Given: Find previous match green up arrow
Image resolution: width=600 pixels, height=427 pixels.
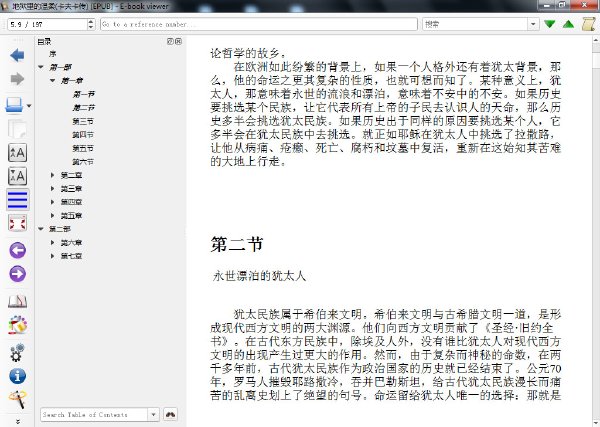Looking at the screenshot, I should point(569,24).
